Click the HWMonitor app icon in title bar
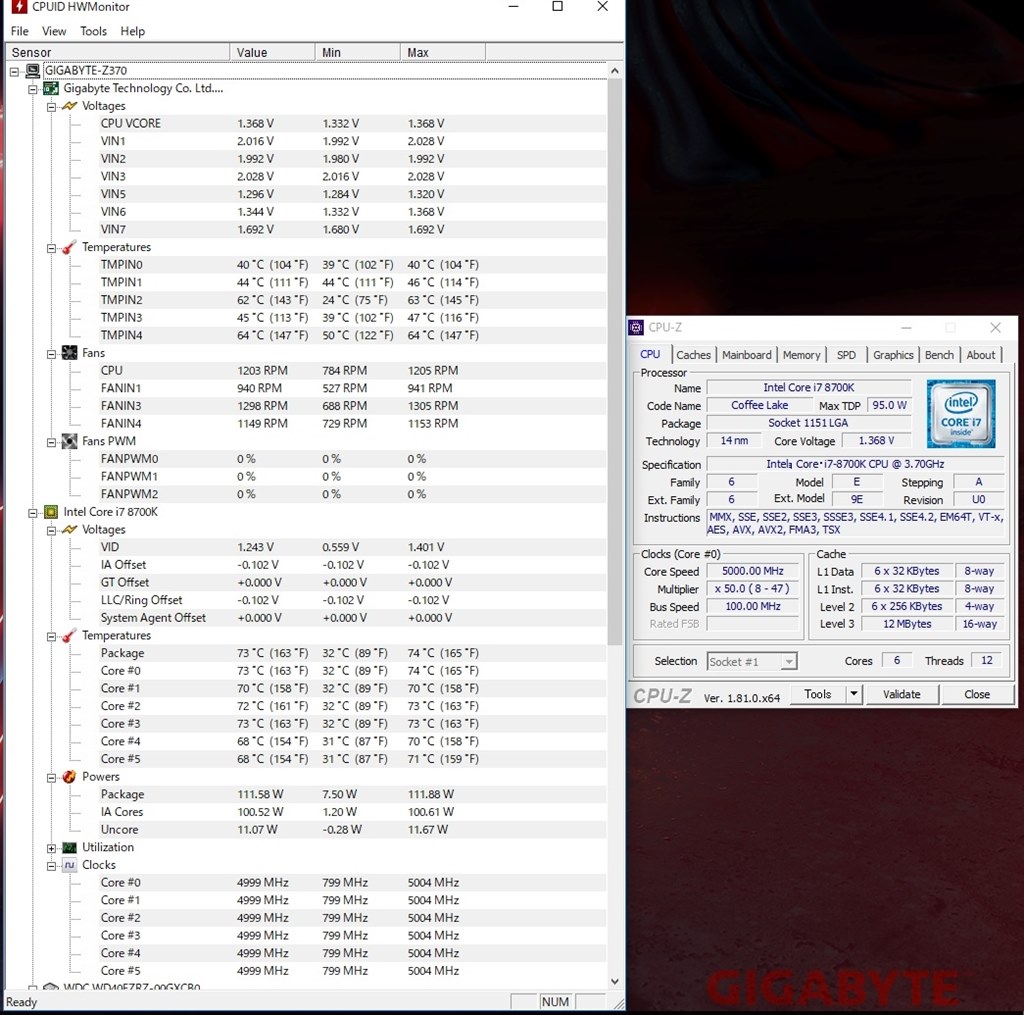Viewport: 1024px width, 1015px height. pyautogui.click(x=20, y=7)
